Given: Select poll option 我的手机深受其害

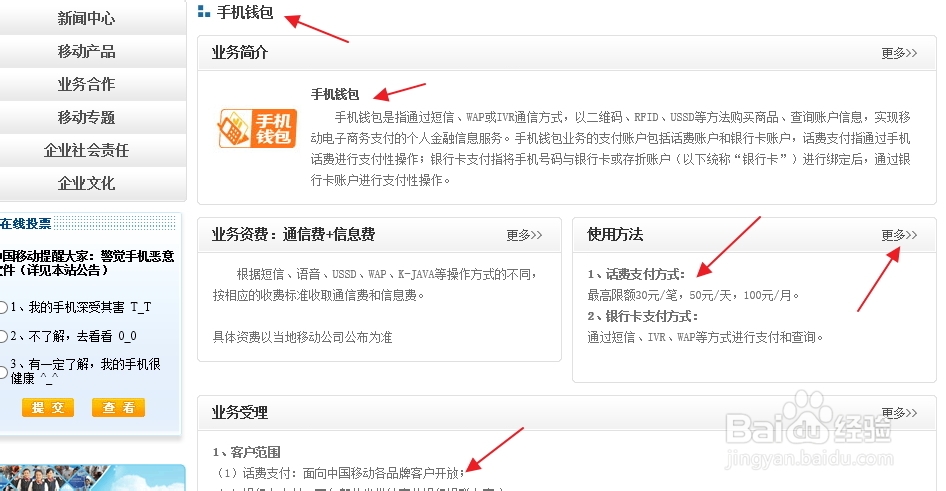Looking at the screenshot, I should tap(3, 308).
